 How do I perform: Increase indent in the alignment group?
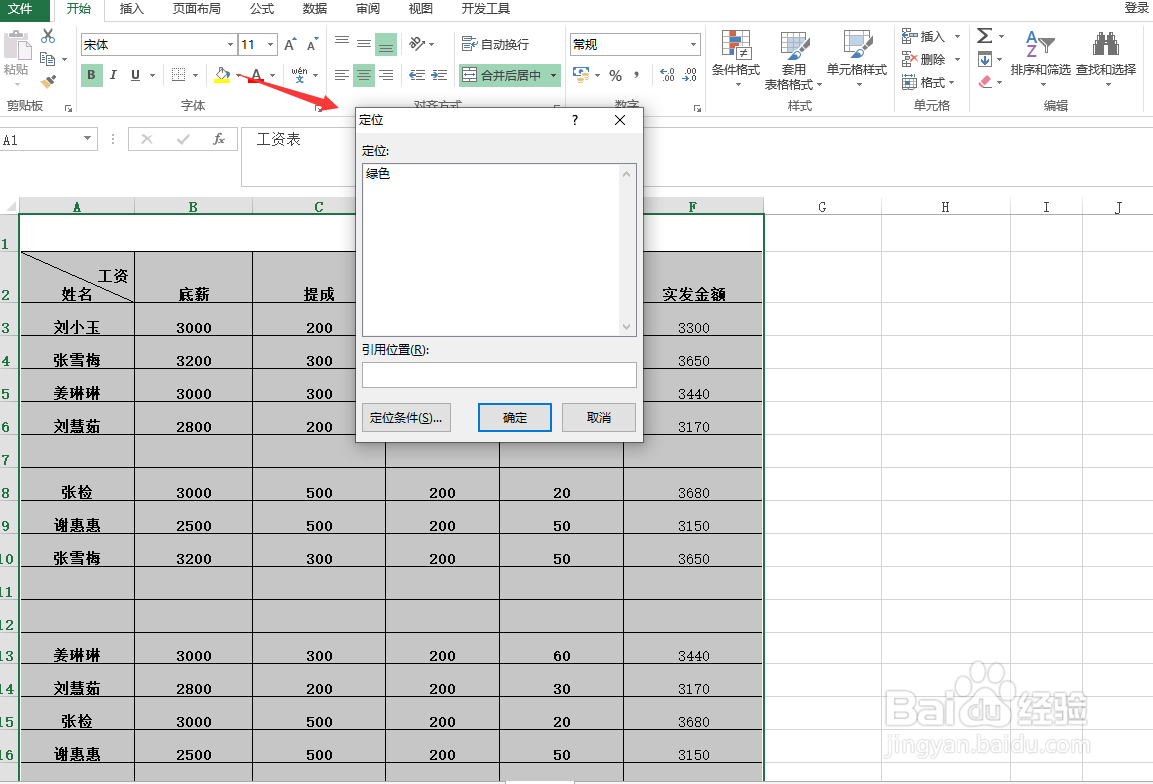point(439,75)
